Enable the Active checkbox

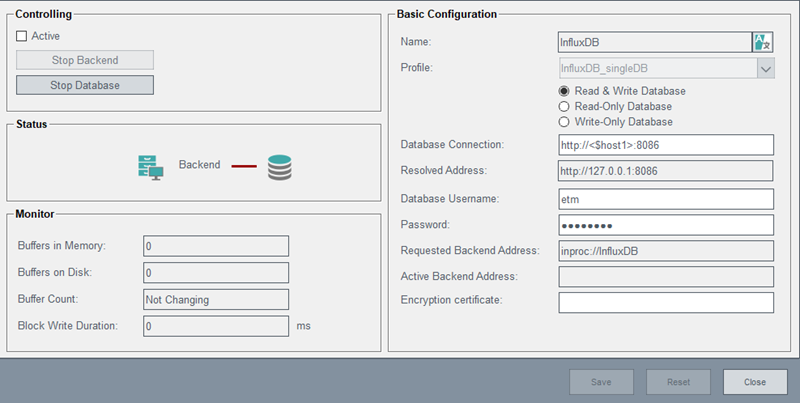point(23,36)
